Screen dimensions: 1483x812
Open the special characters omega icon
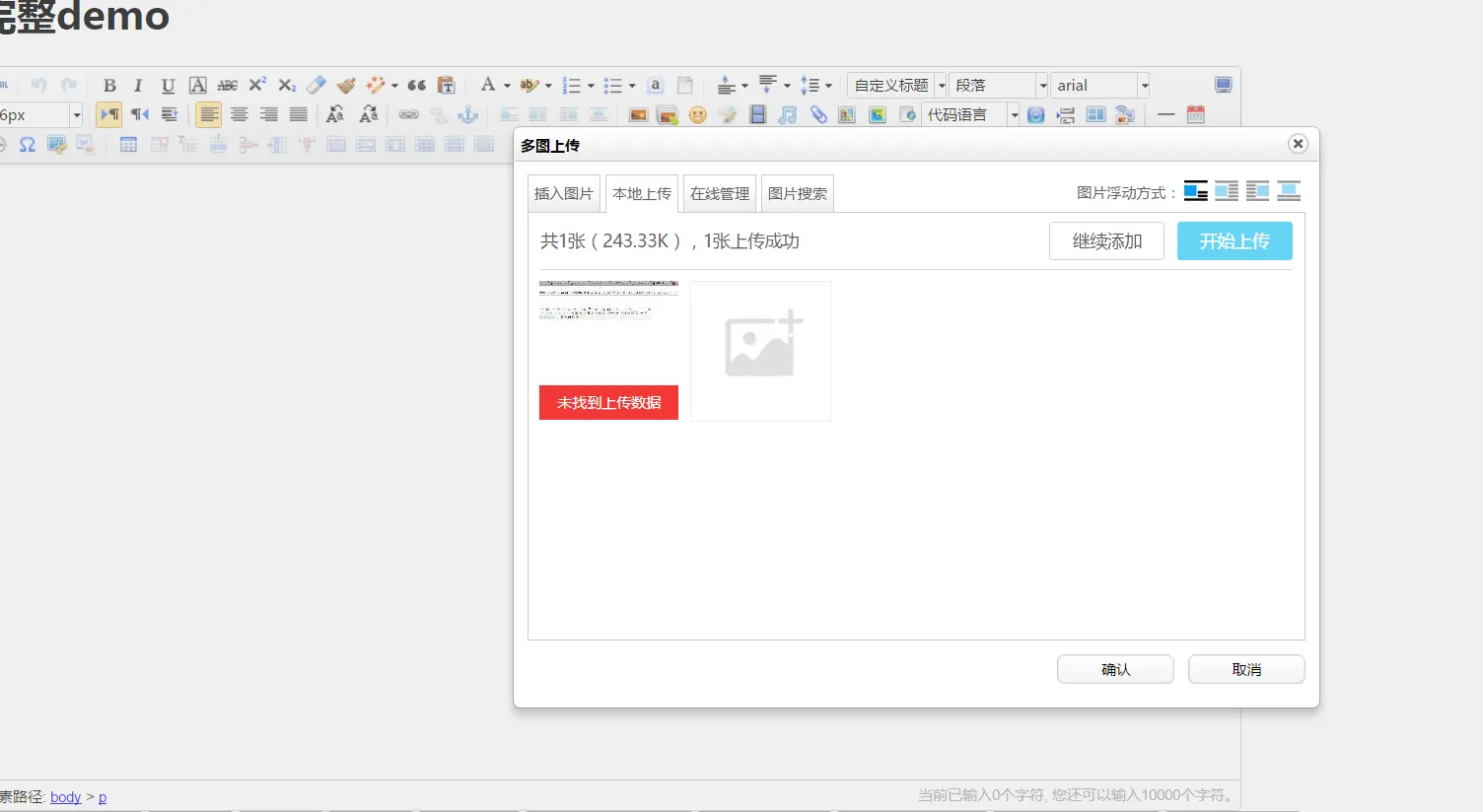tap(27, 145)
